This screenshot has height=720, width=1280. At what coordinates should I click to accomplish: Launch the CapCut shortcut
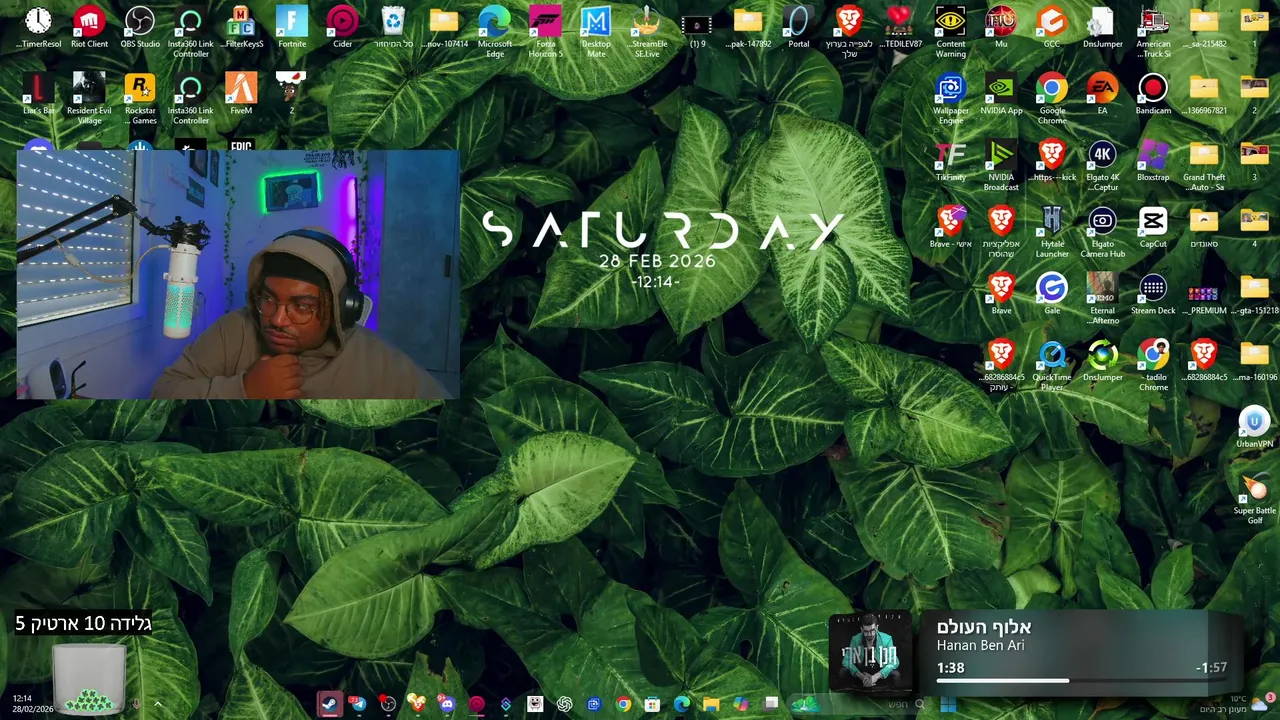[1153, 228]
